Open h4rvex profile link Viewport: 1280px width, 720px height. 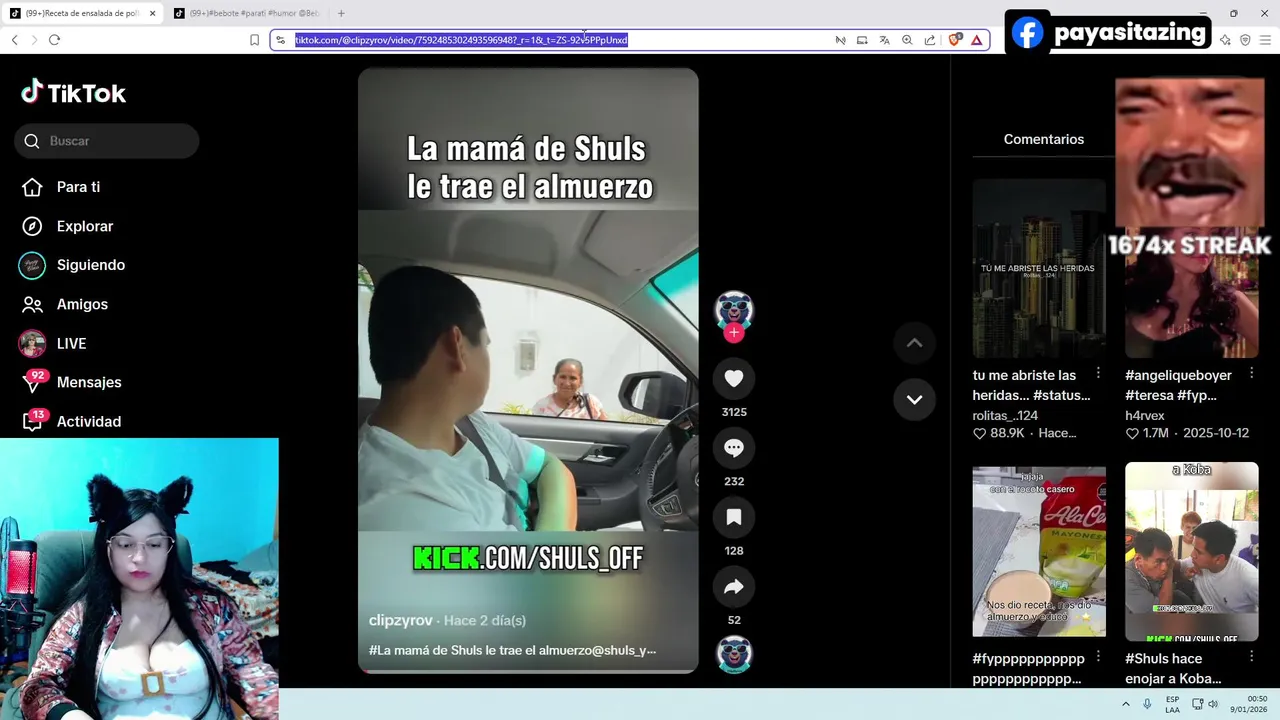pos(1145,415)
